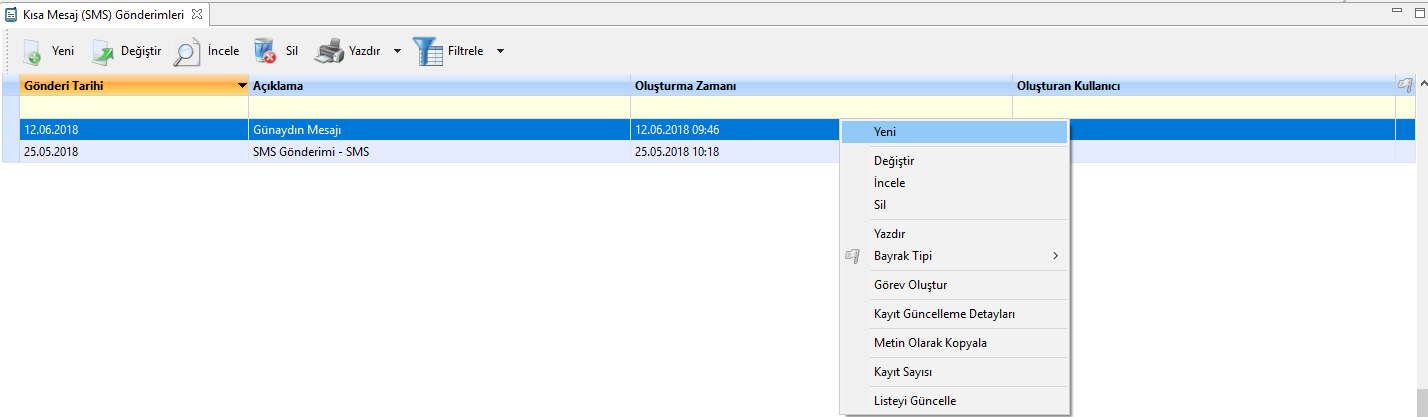1428x417 pixels.
Task: Click the flag column header icon
Action: pos(1405,86)
